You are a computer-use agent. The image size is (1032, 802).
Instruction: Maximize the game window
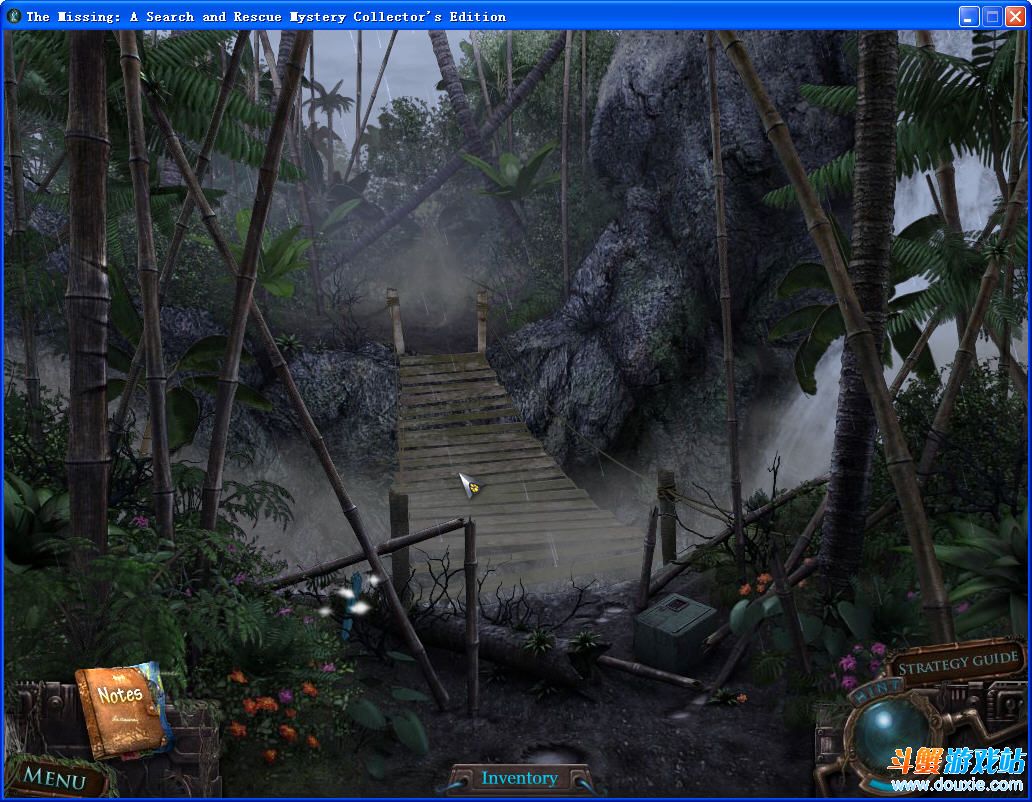tap(992, 16)
